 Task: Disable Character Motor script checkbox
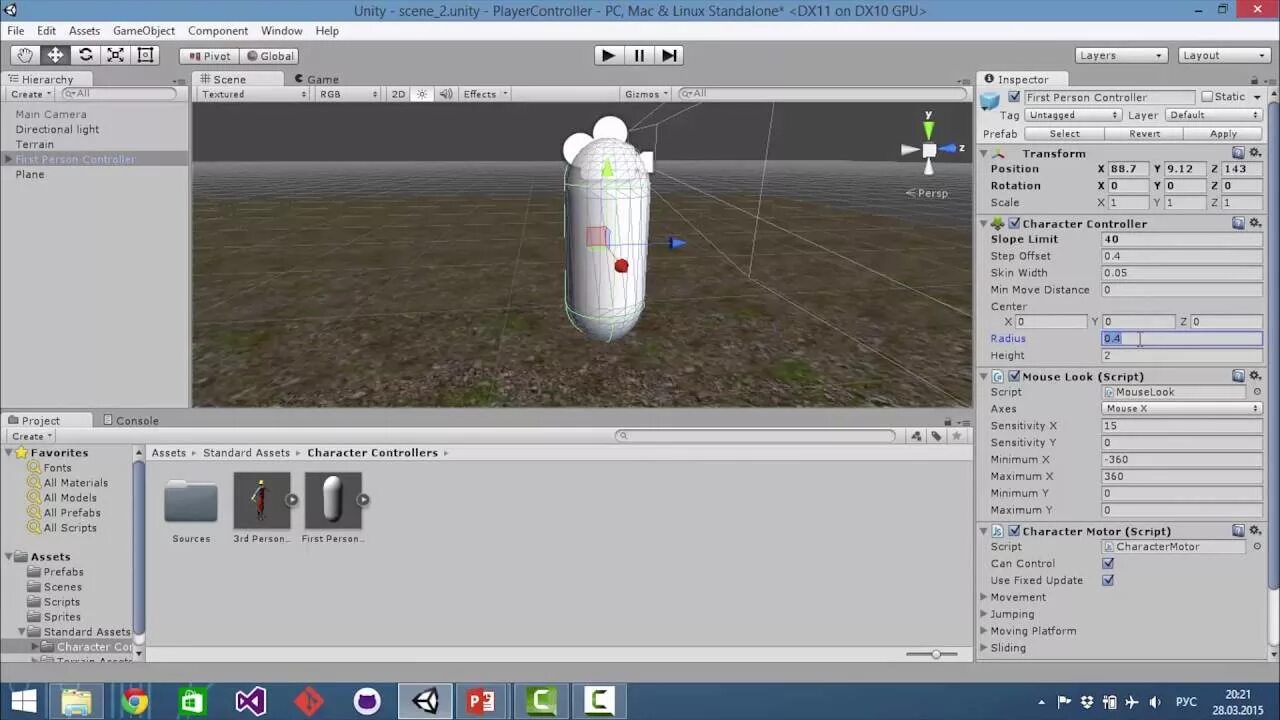click(x=1014, y=531)
